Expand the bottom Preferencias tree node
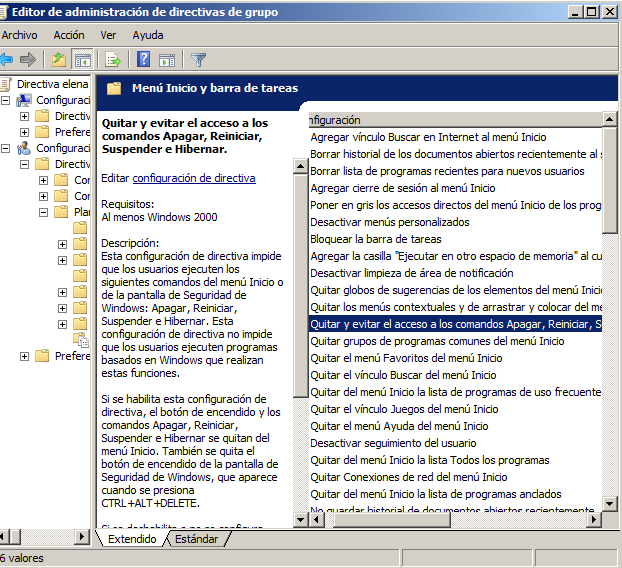The height and width of the screenshot is (568, 622). (25, 356)
